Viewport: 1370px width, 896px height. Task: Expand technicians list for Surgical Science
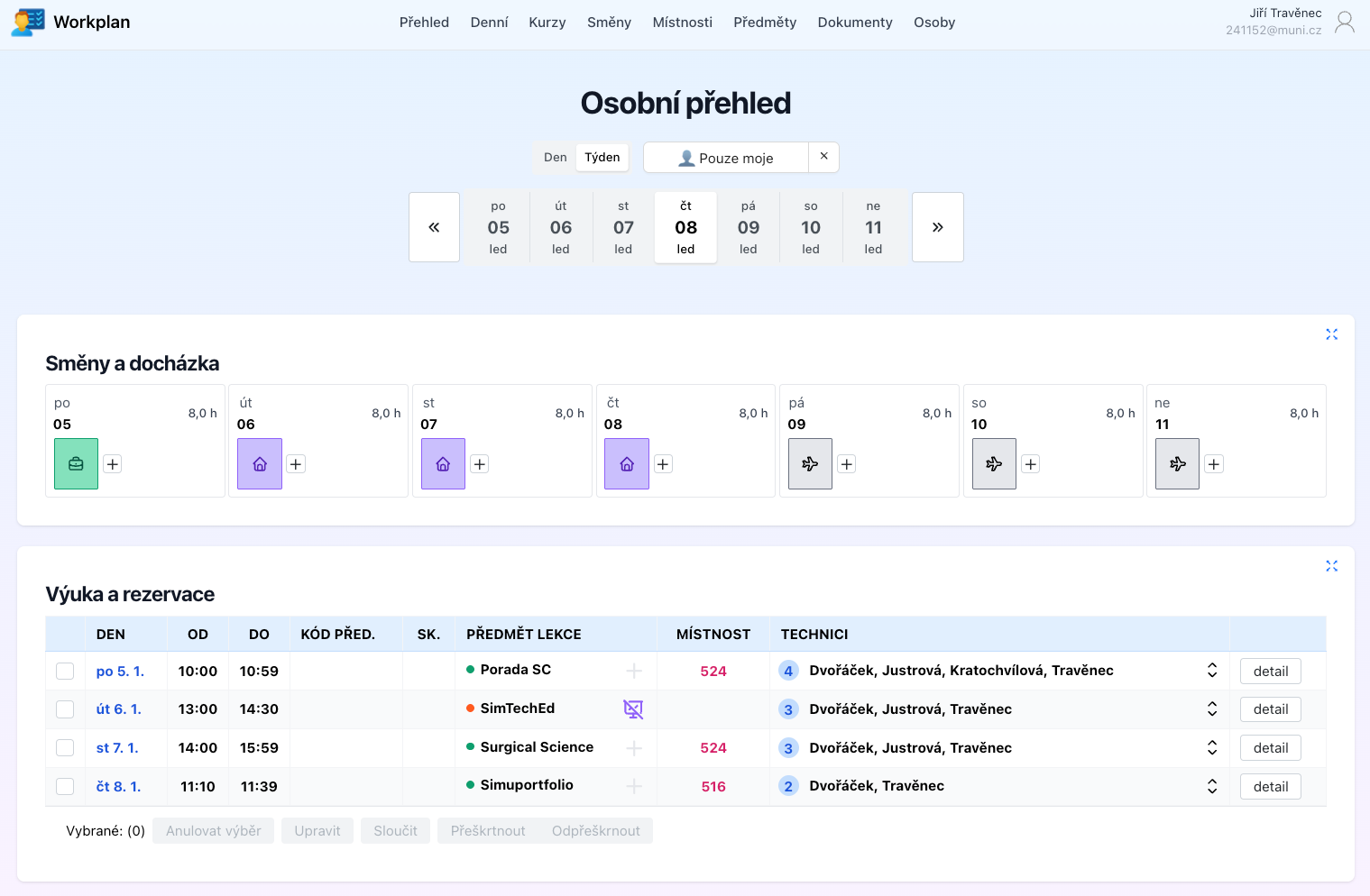(x=1211, y=748)
